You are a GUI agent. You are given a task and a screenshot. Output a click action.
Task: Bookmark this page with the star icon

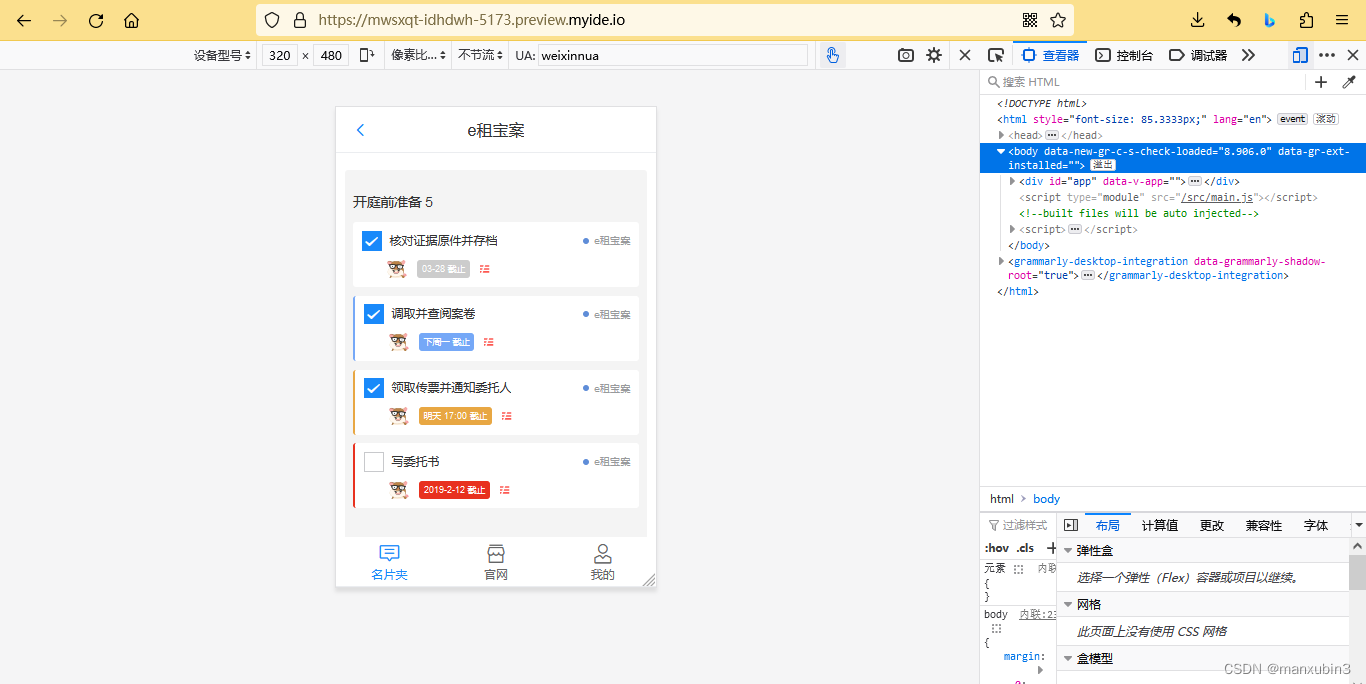click(1058, 20)
